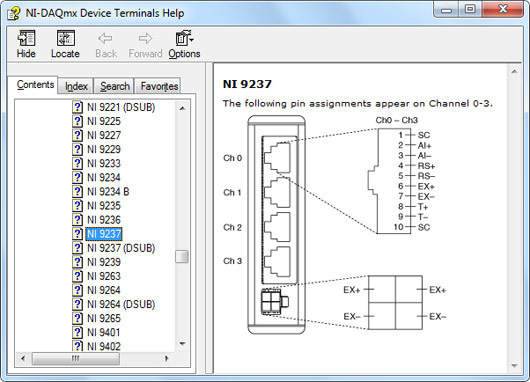
Task: Click topic pane scroll down arrow
Action: click(x=514, y=366)
